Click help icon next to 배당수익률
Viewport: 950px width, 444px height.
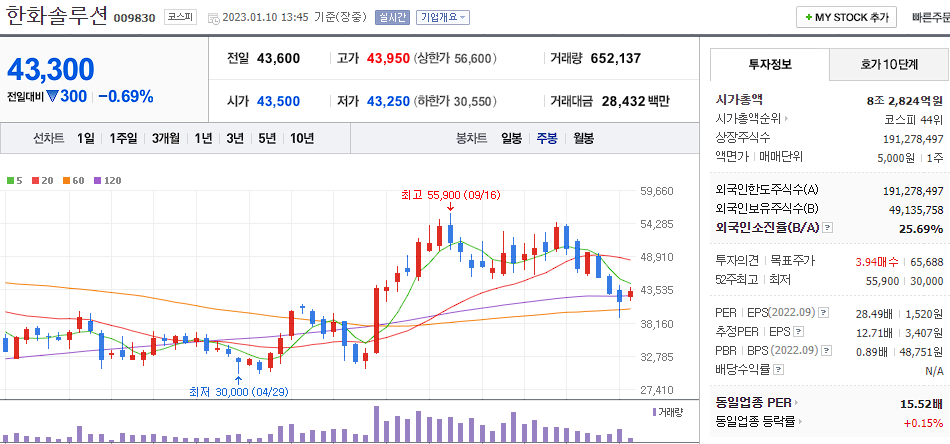coord(779,369)
